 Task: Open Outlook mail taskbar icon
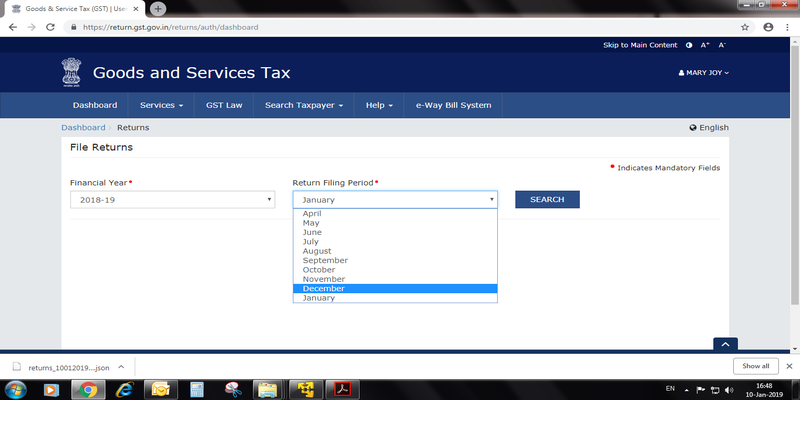[161, 390]
